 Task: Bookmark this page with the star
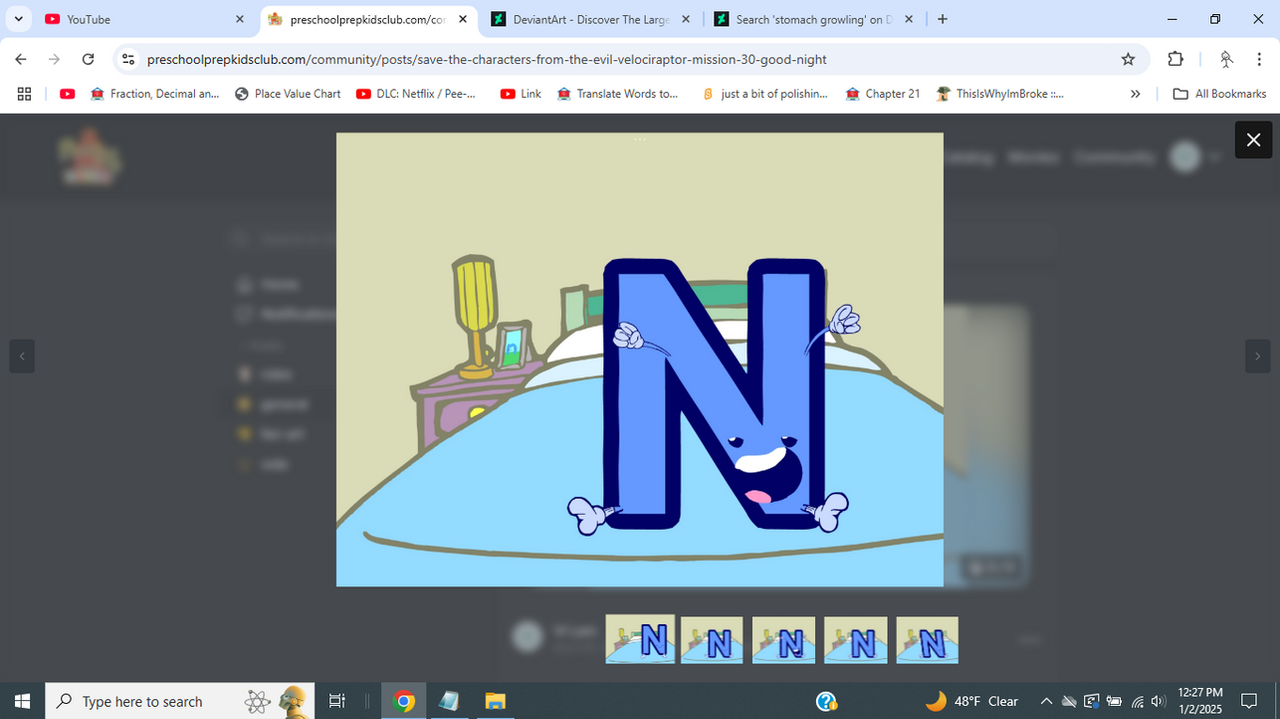pyautogui.click(x=1128, y=59)
